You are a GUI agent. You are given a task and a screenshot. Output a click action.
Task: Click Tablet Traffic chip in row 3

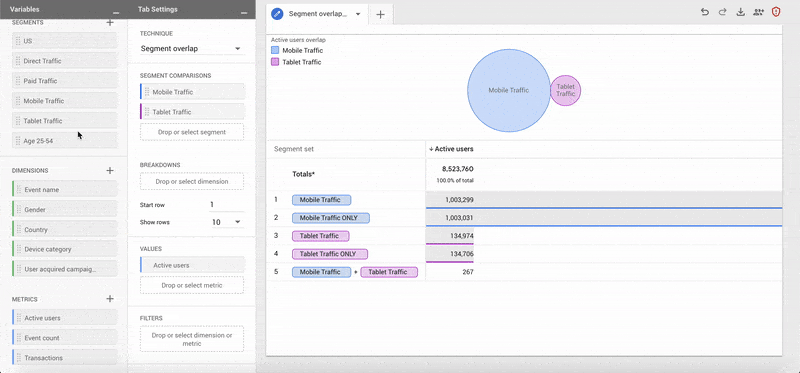tap(320, 236)
